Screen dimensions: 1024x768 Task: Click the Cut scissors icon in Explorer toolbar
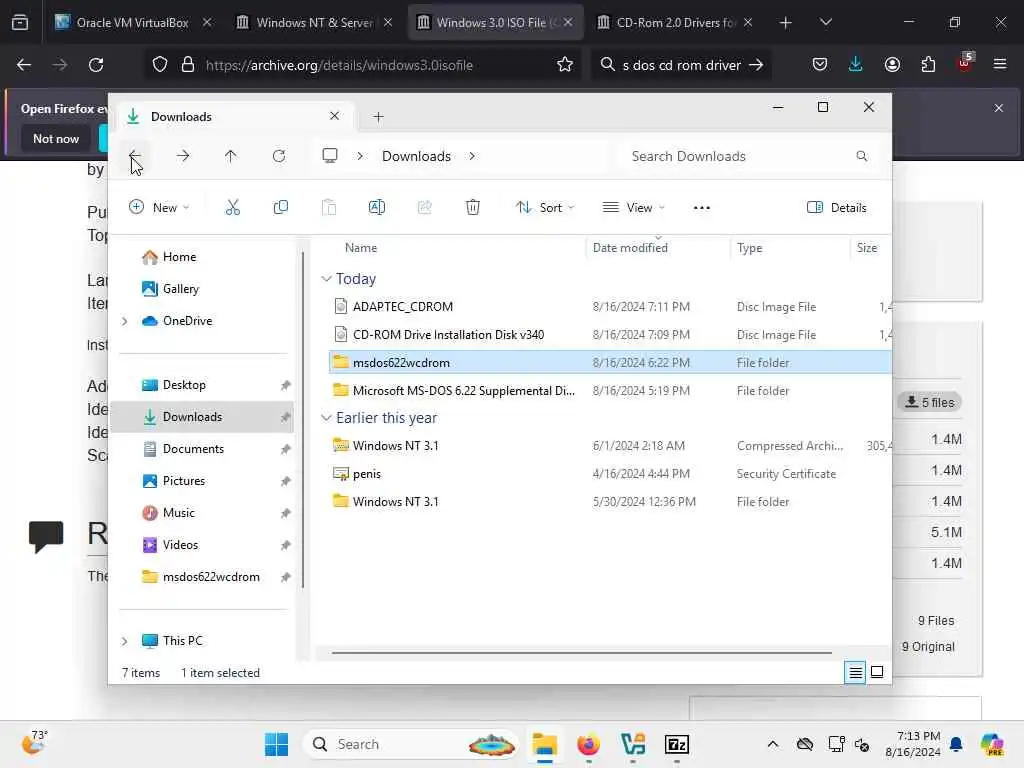232,208
